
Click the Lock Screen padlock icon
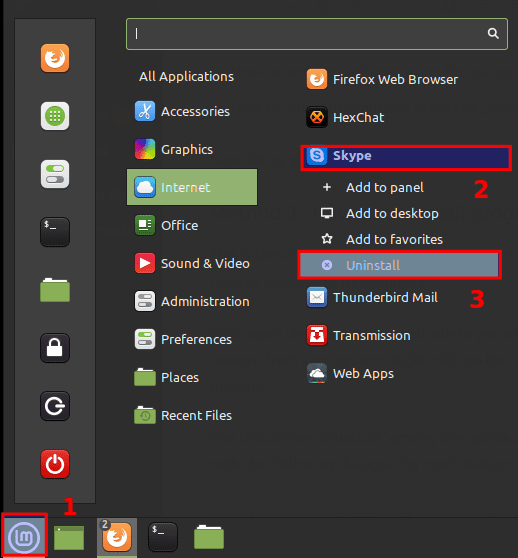pos(55,348)
